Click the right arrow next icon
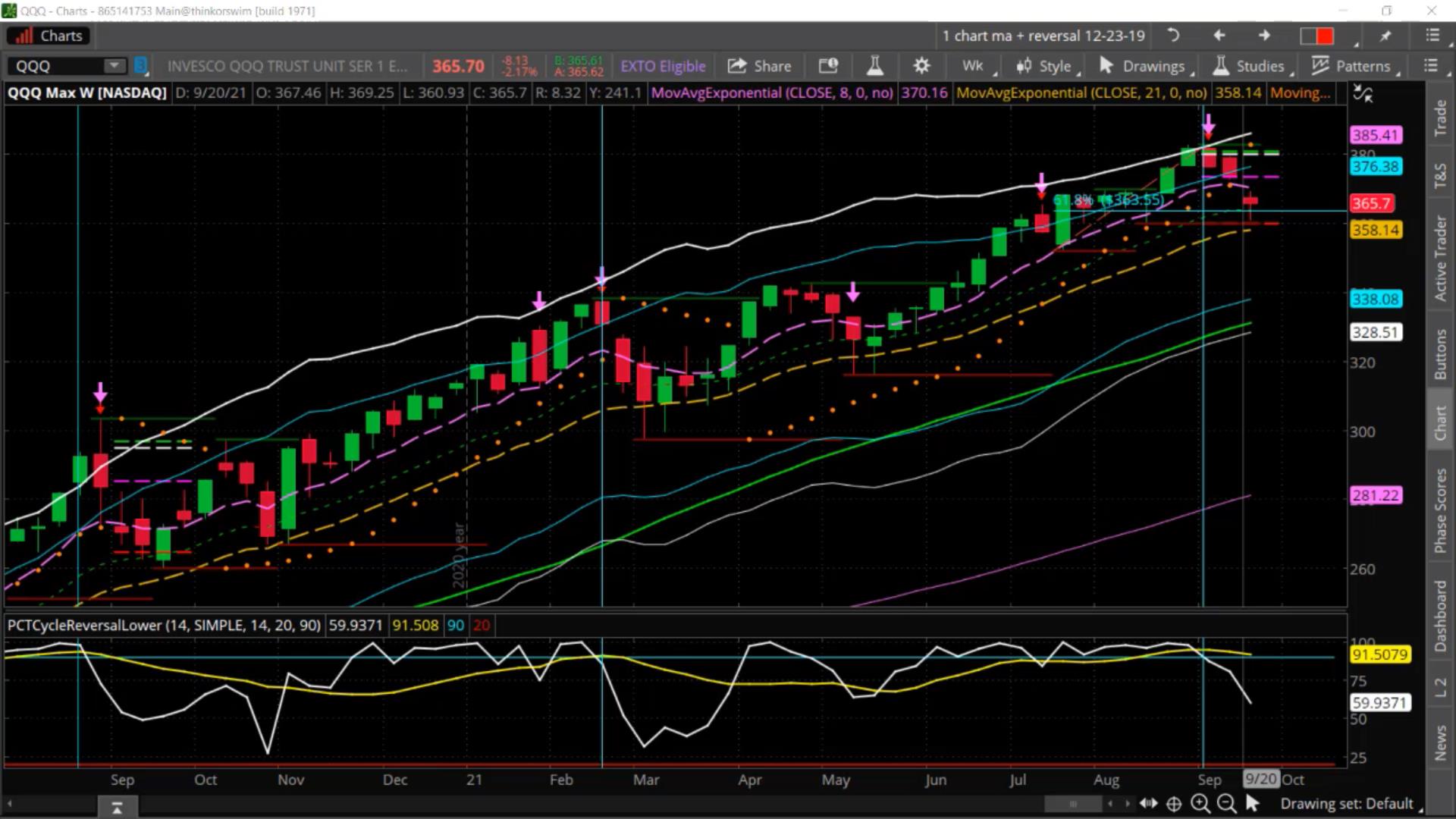Image resolution: width=1456 pixels, height=819 pixels. click(1264, 36)
